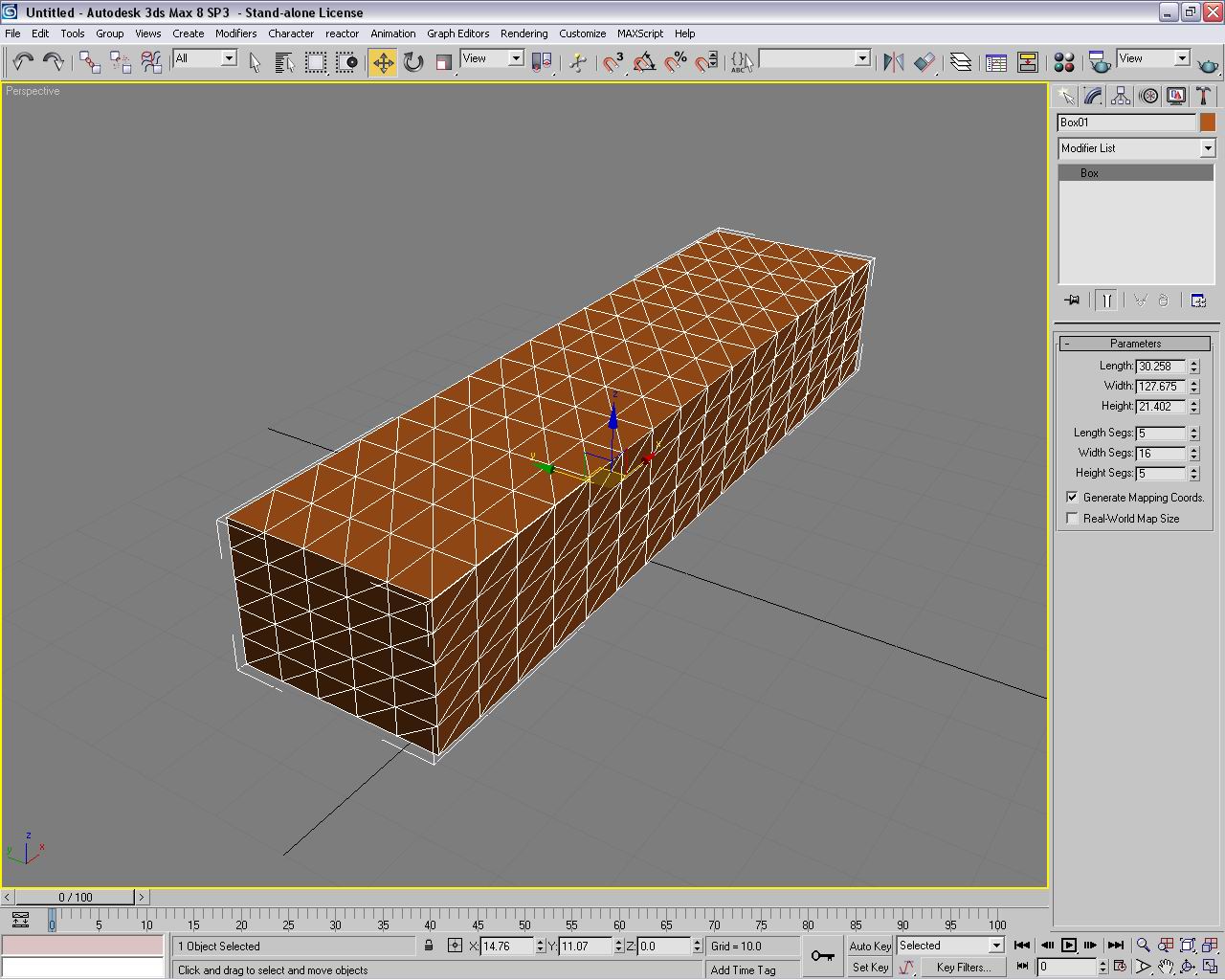Screen dimensions: 1225x980
Task: Open the Modifiers menu
Action: pyautogui.click(x=235, y=33)
